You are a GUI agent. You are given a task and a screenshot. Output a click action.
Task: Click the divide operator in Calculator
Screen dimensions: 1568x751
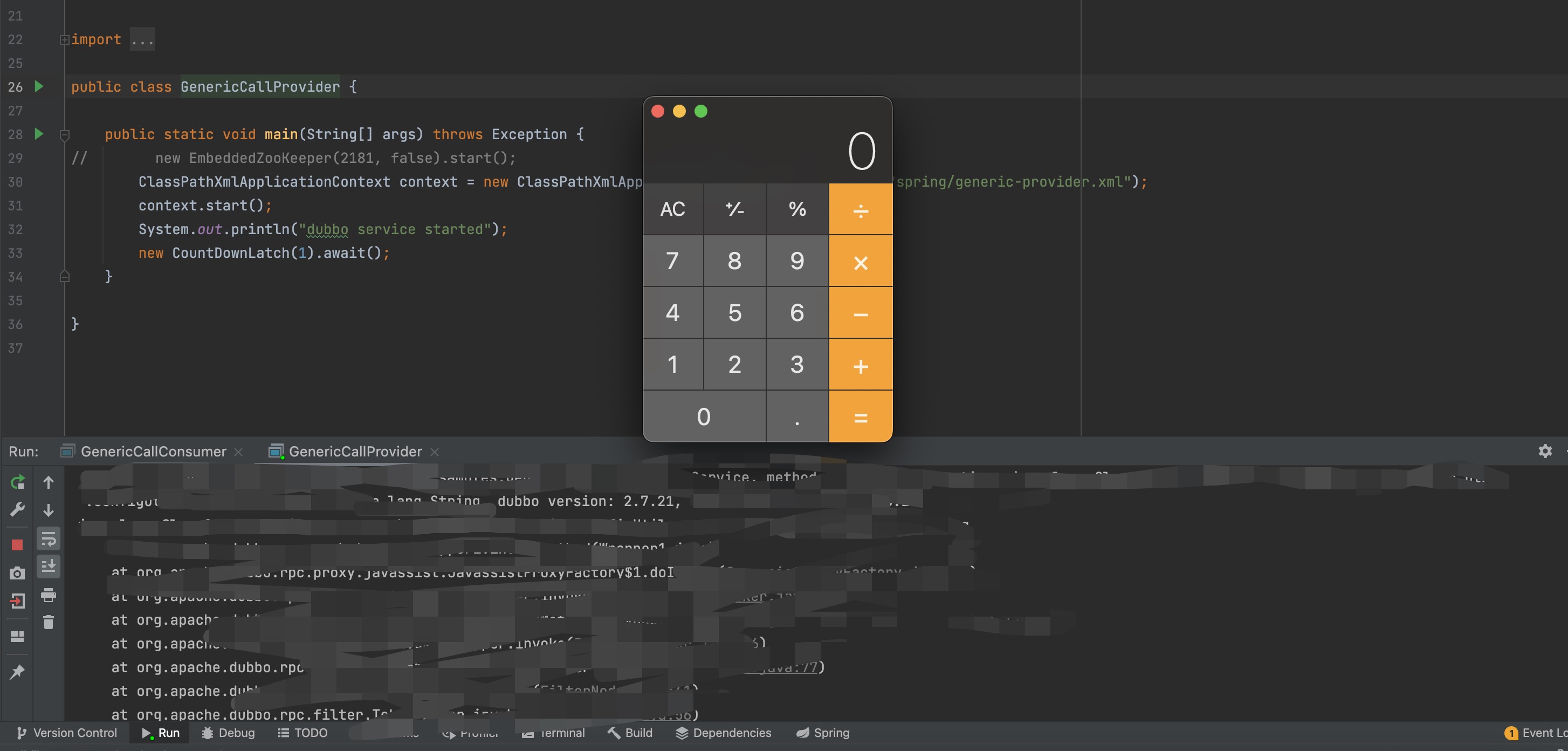coord(861,209)
